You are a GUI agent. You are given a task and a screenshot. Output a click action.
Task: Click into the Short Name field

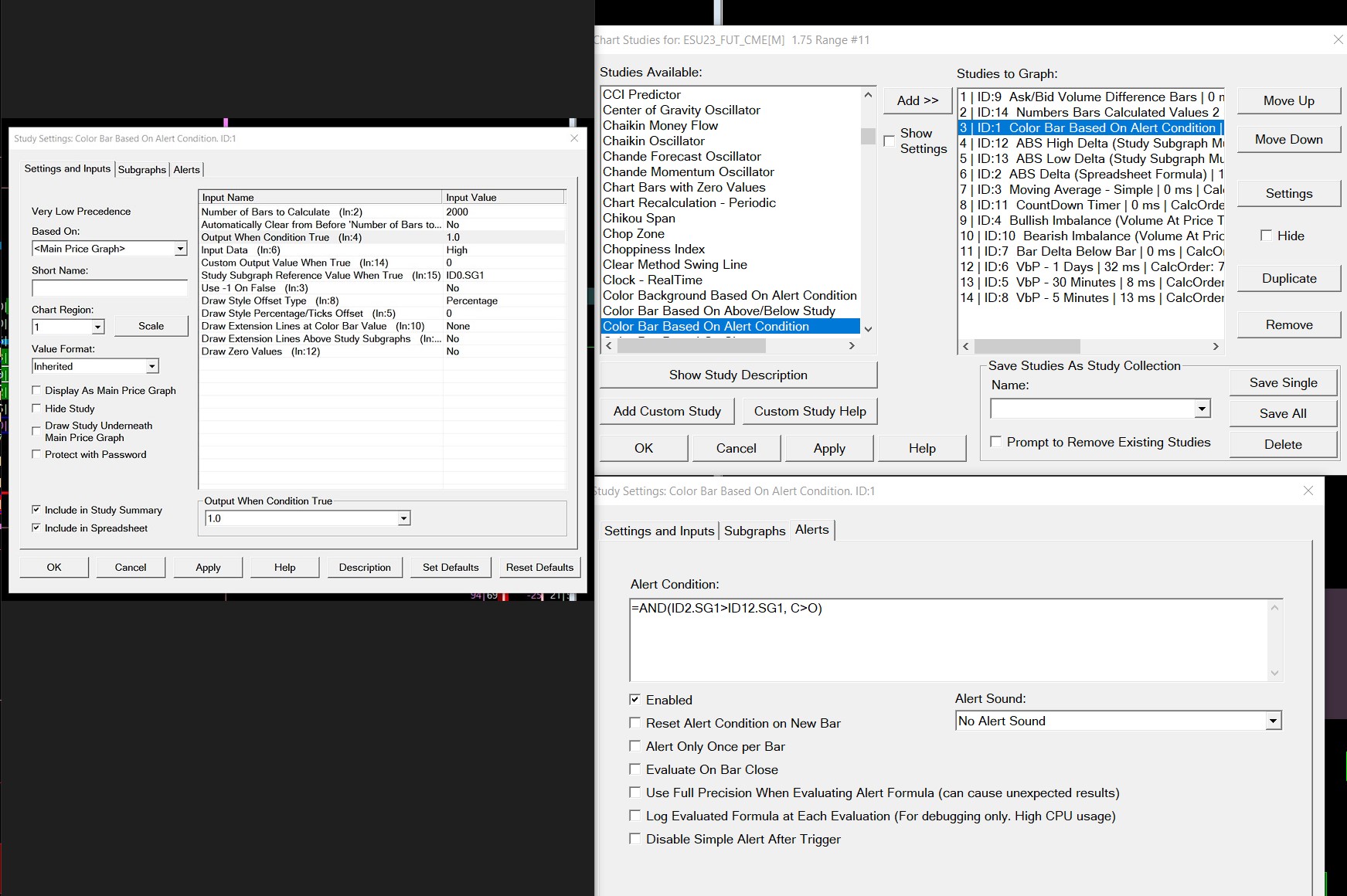pos(110,288)
